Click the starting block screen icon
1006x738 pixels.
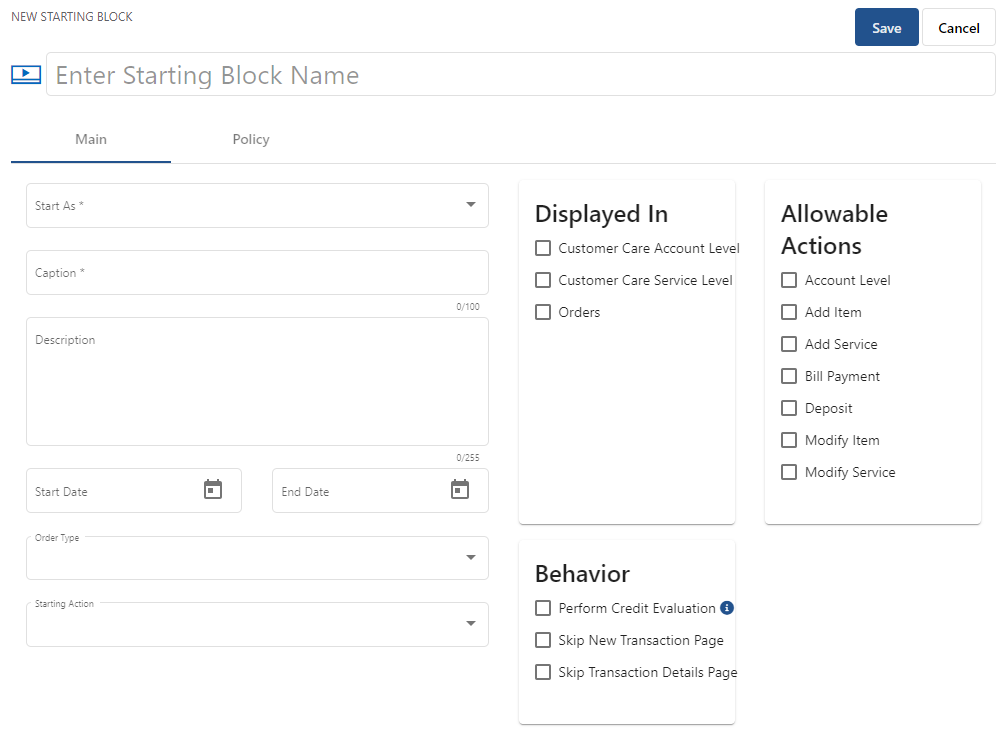click(26, 75)
